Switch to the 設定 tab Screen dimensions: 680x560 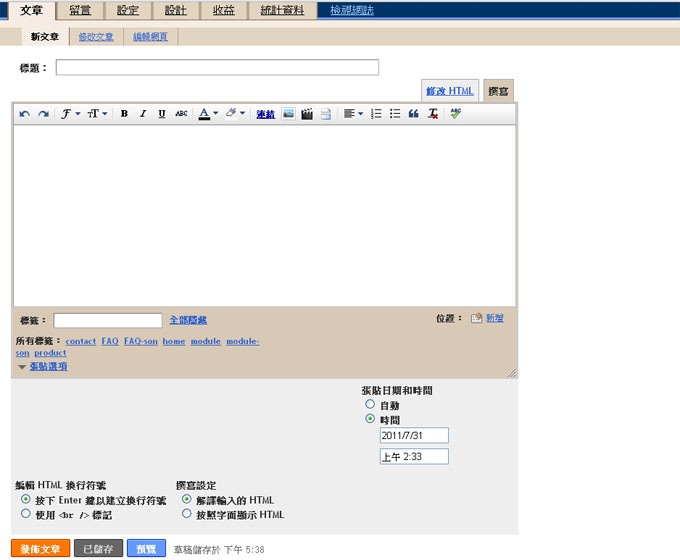tap(128, 10)
